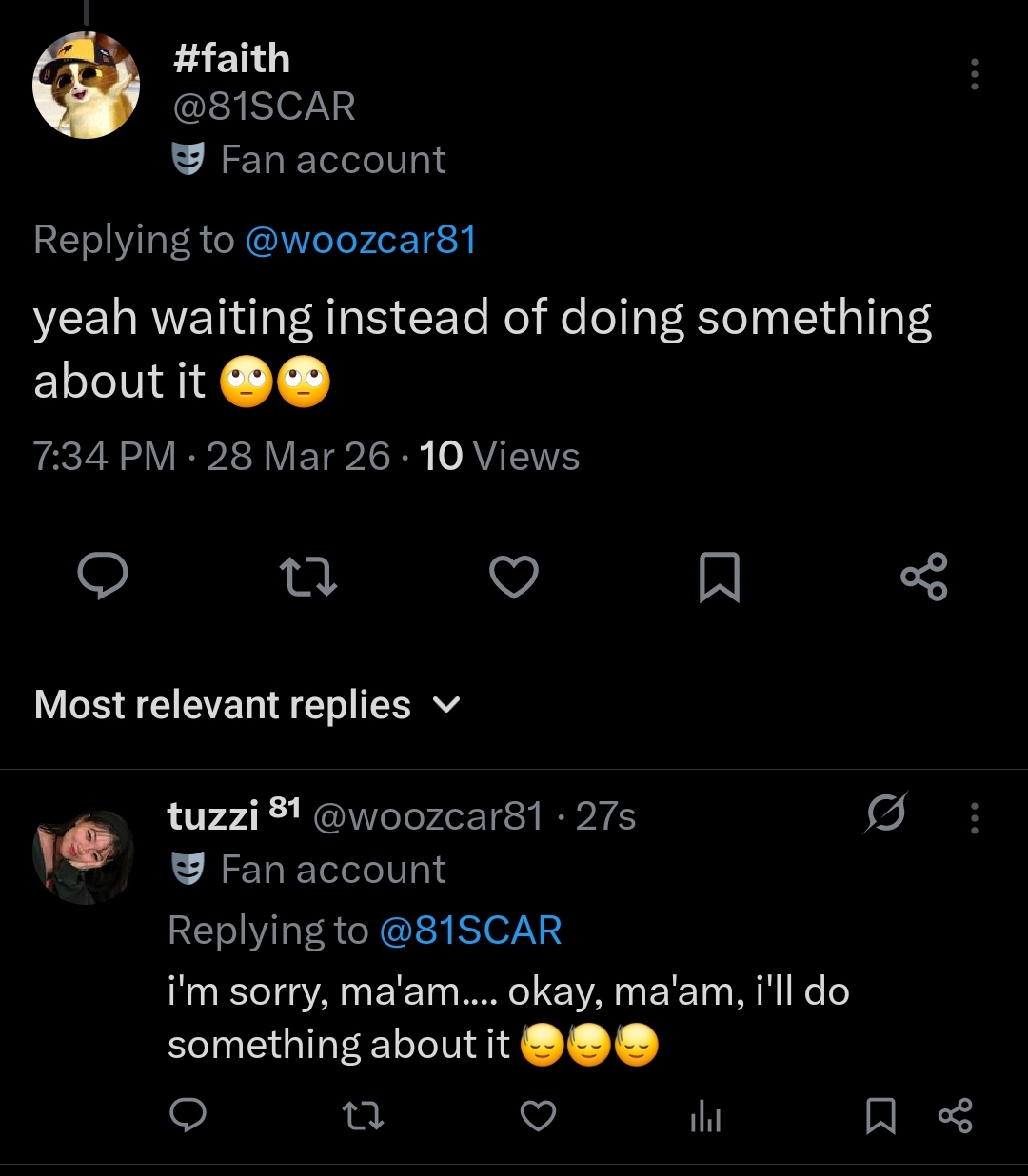Open tuzzi's profile avatar
The image size is (1028, 1176).
point(84,856)
